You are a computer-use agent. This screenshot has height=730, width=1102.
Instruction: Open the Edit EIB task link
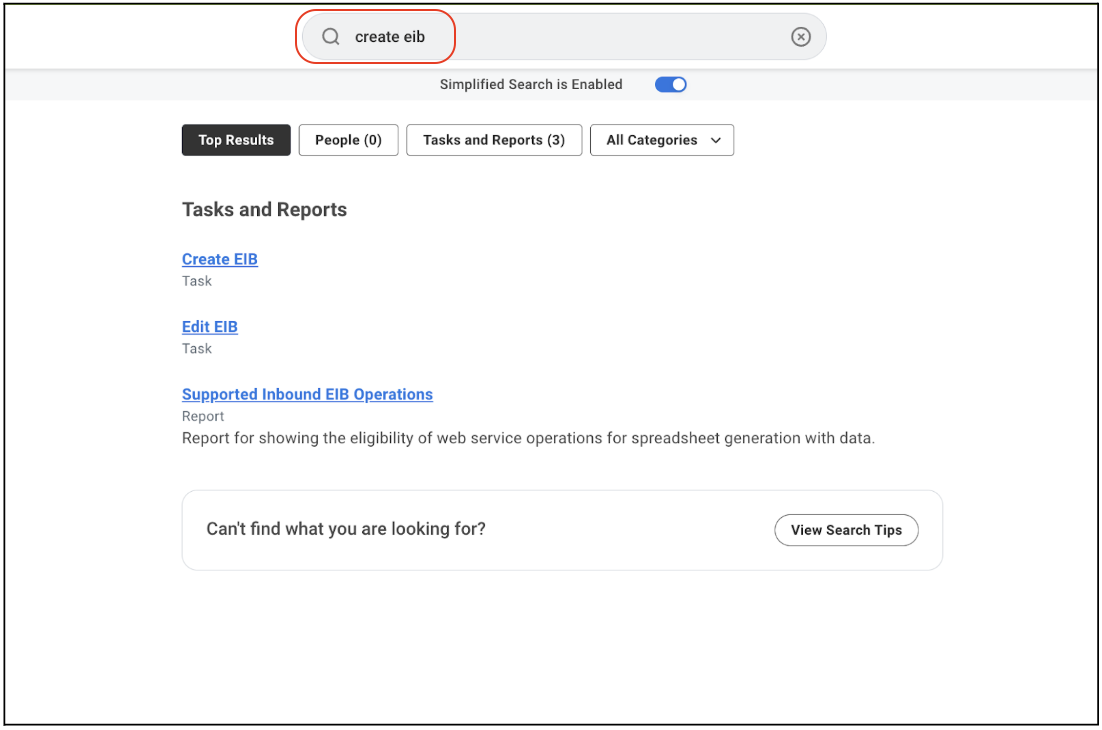(210, 327)
